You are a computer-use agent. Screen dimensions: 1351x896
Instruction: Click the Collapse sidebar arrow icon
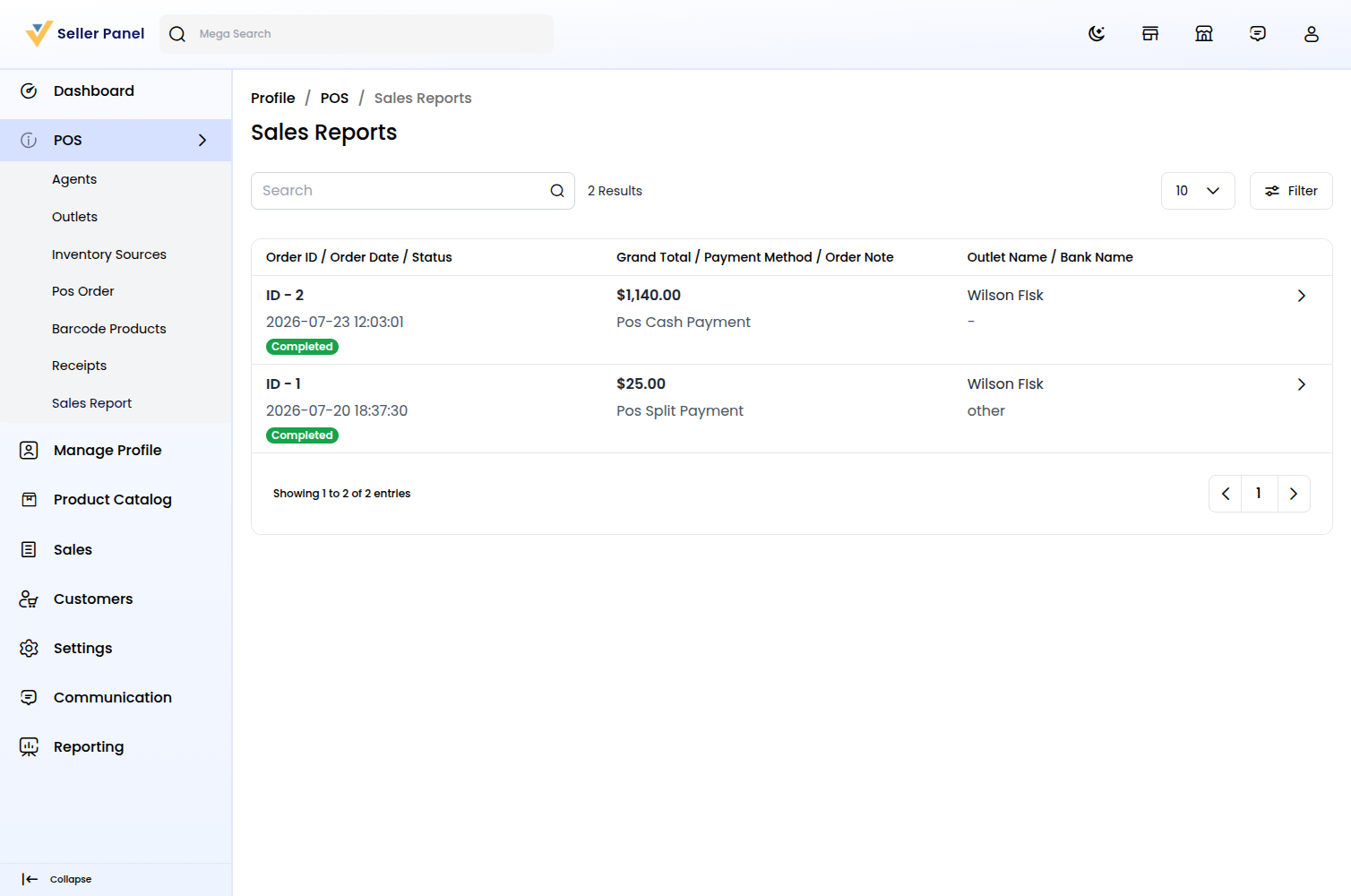30,880
